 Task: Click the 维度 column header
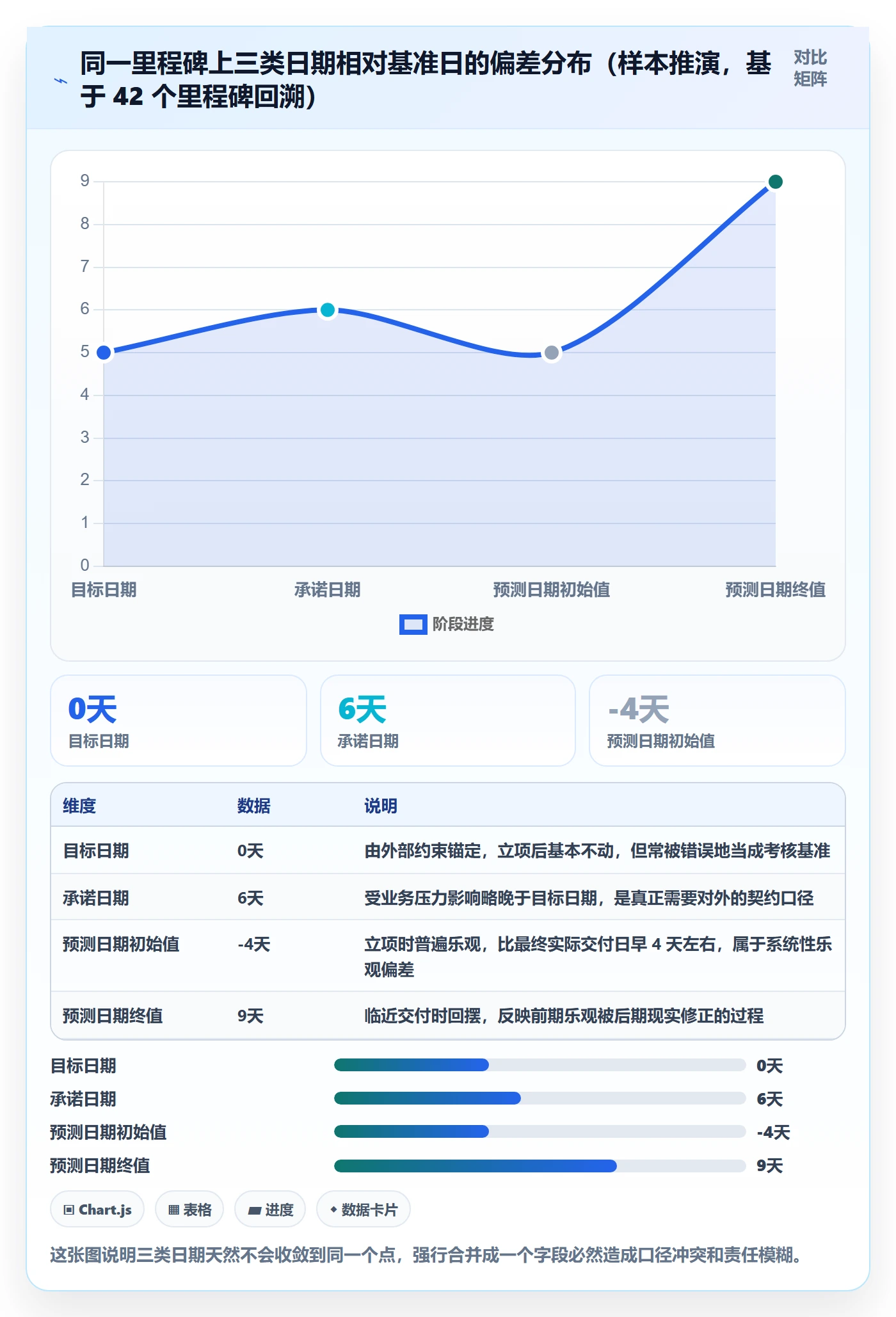79,806
